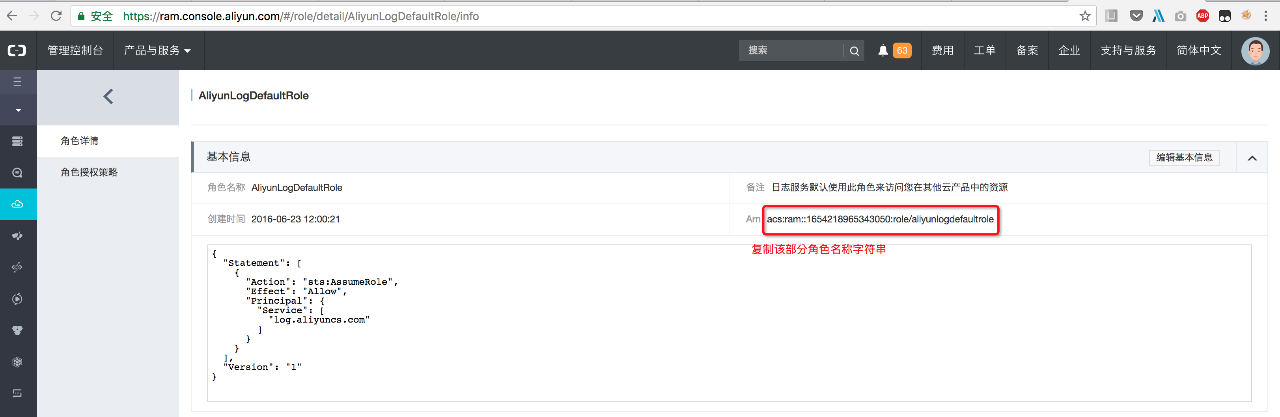Click the Tampermonkey extension icon
The height and width of the screenshot is (417, 1280).
(1225, 16)
